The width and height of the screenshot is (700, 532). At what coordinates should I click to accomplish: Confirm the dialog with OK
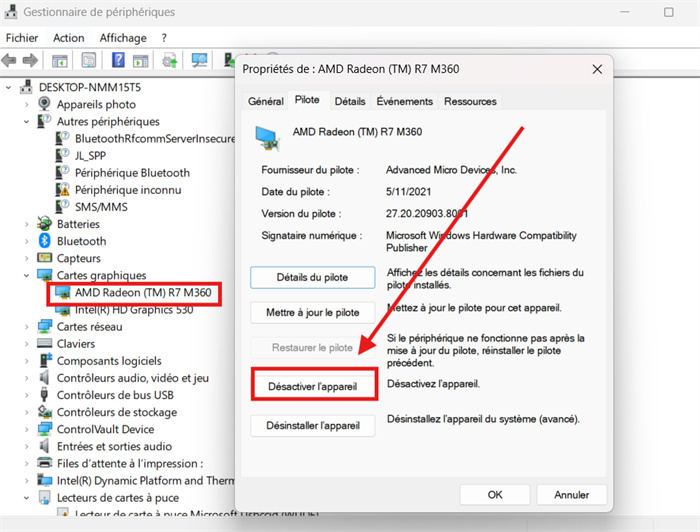pos(495,495)
